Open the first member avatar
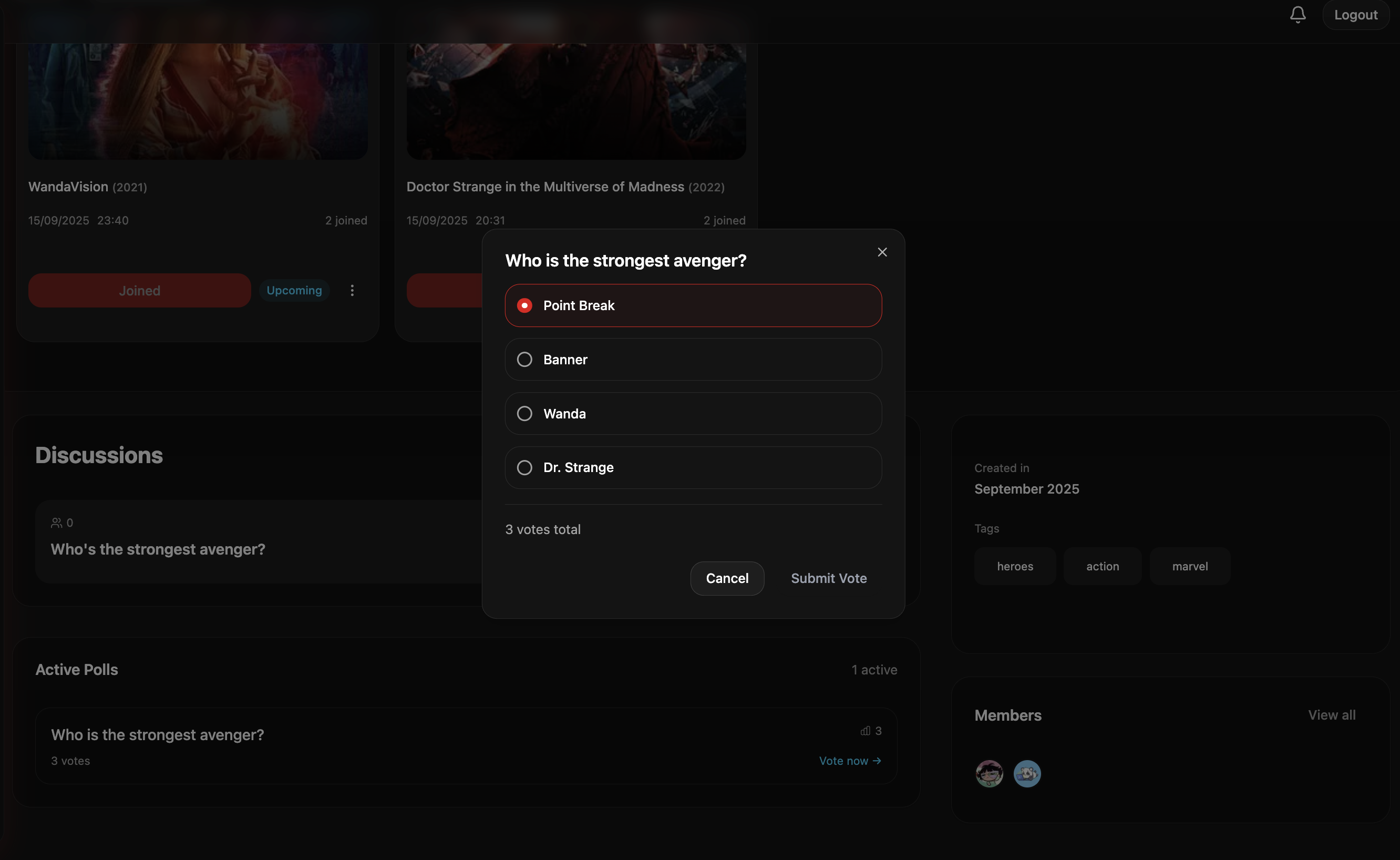The height and width of the screenshot is (860, 1400). pos(989,774)
